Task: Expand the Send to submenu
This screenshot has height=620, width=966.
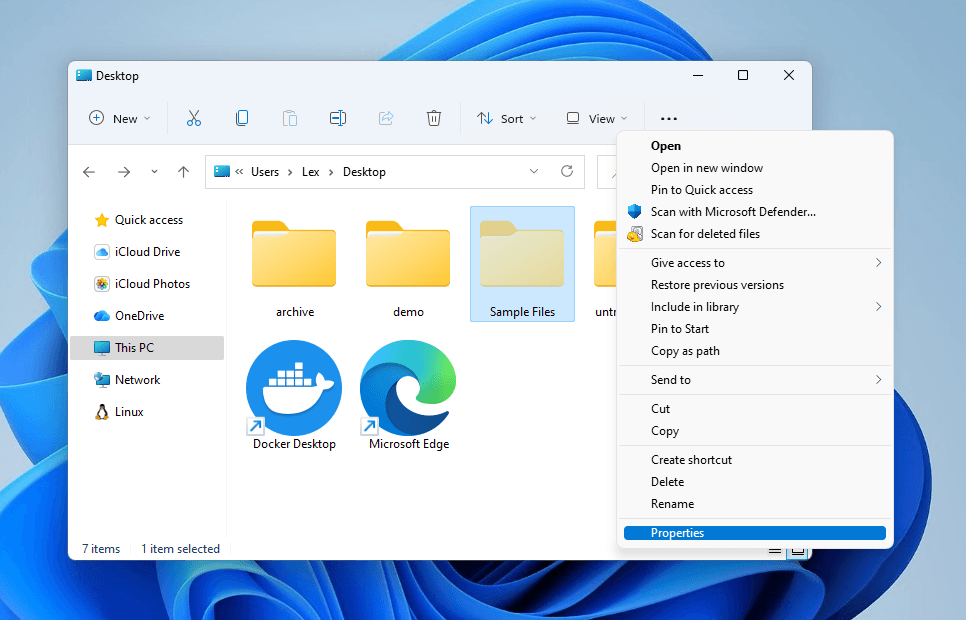Action: [755, 380]
